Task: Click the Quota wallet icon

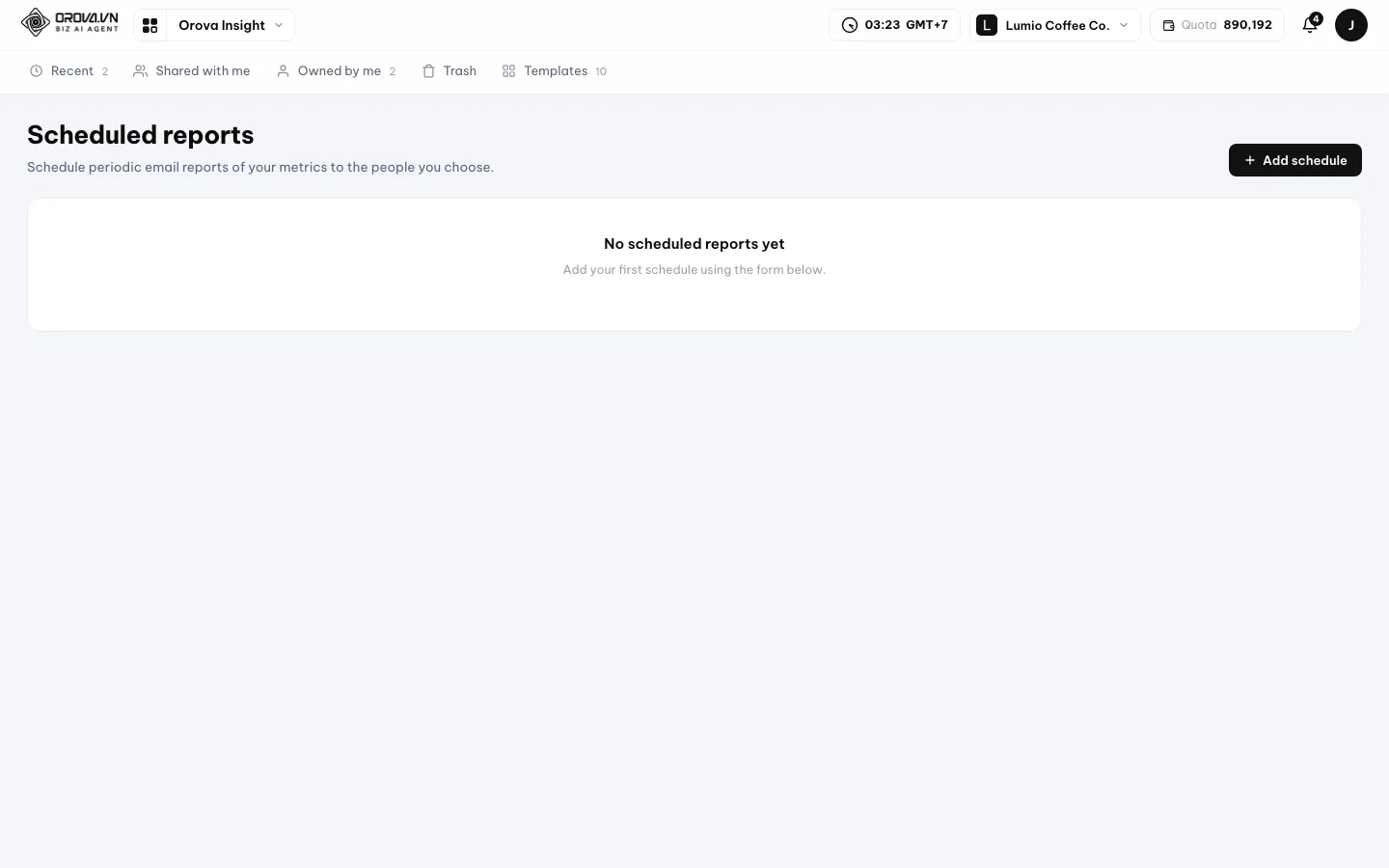Action: click(1168, 25)
